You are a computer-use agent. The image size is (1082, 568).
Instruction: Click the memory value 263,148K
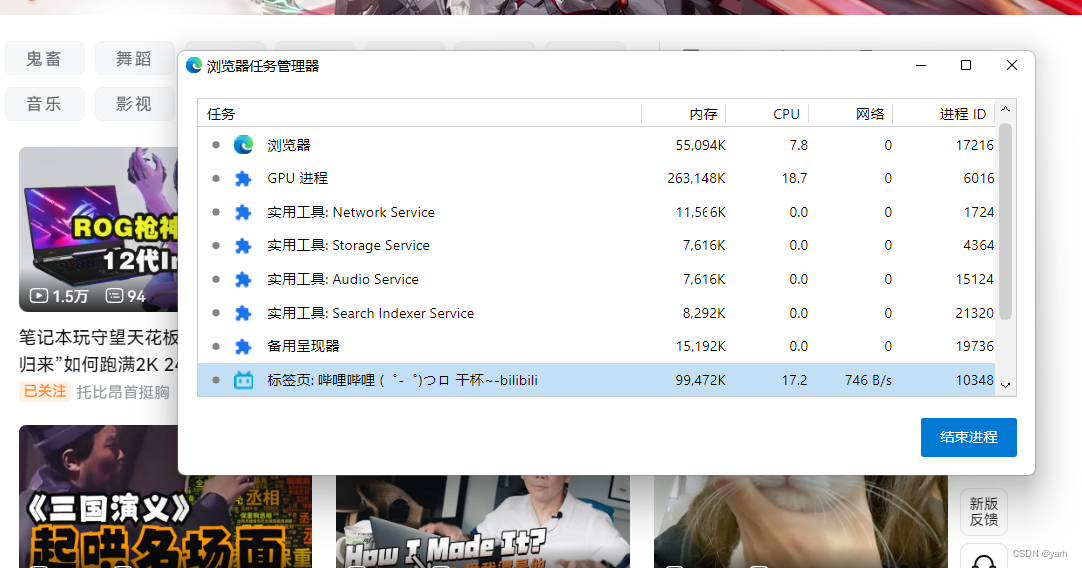(x=696, y=178)
